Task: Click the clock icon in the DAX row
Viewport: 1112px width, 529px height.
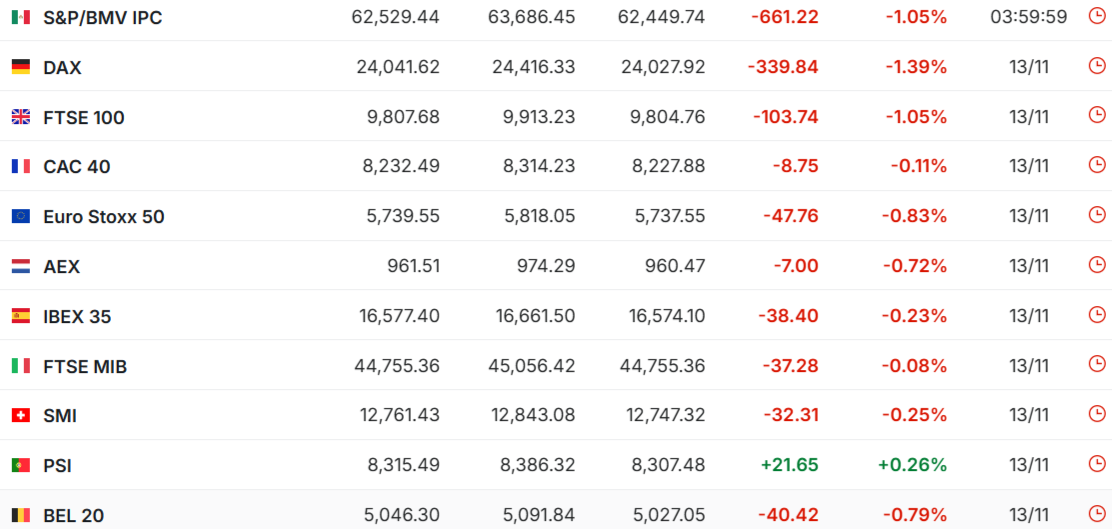Action: (x=1096, y=66)
